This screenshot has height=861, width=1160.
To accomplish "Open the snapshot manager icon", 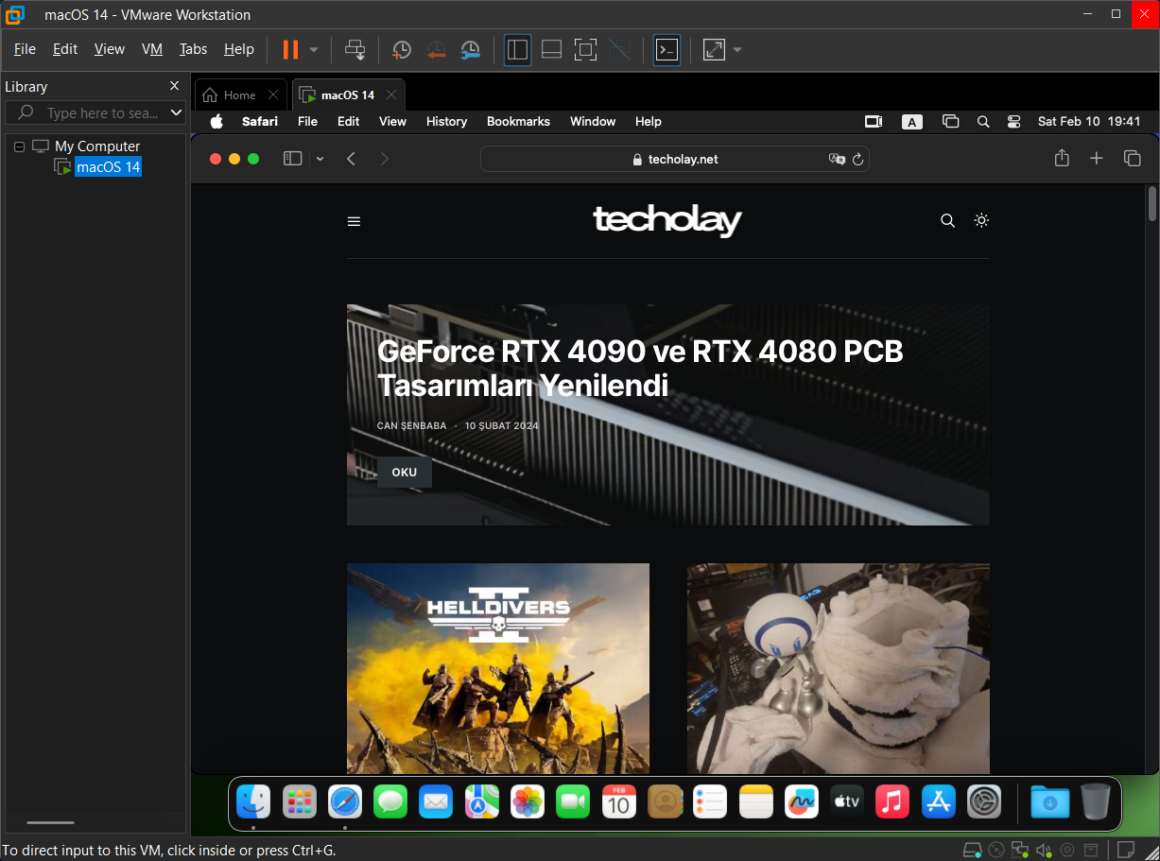I will pyautogui.click(x=471, y=50).
